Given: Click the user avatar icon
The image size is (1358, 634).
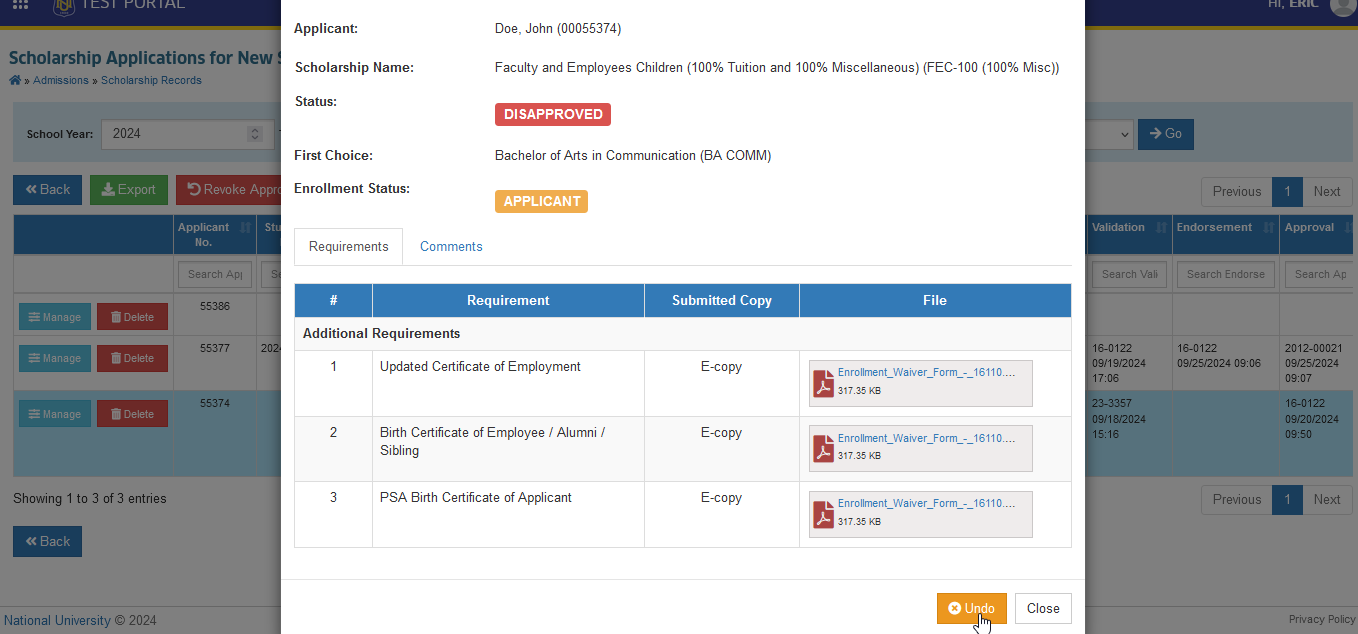Looking at the screenshot, I should (x=1342, y=5).
